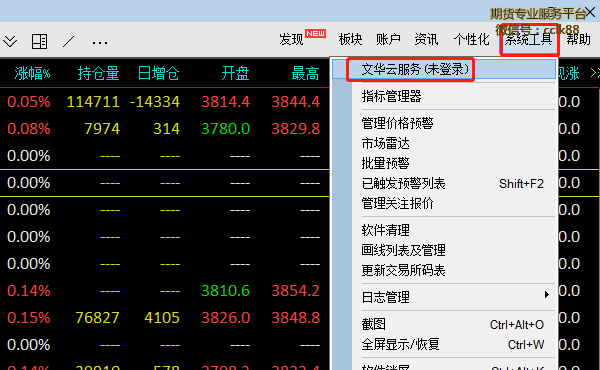Click the -14334 daily change cell

coord(155,102)
